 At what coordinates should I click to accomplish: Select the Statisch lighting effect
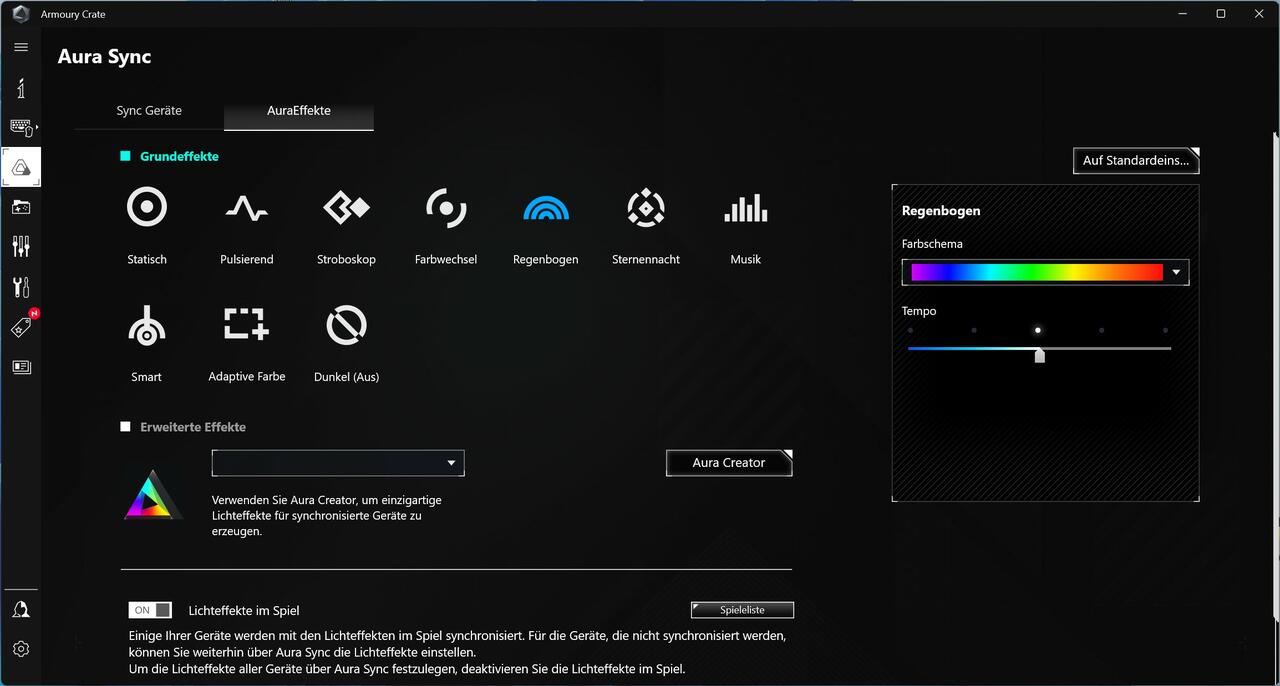[x=147, y=208]
